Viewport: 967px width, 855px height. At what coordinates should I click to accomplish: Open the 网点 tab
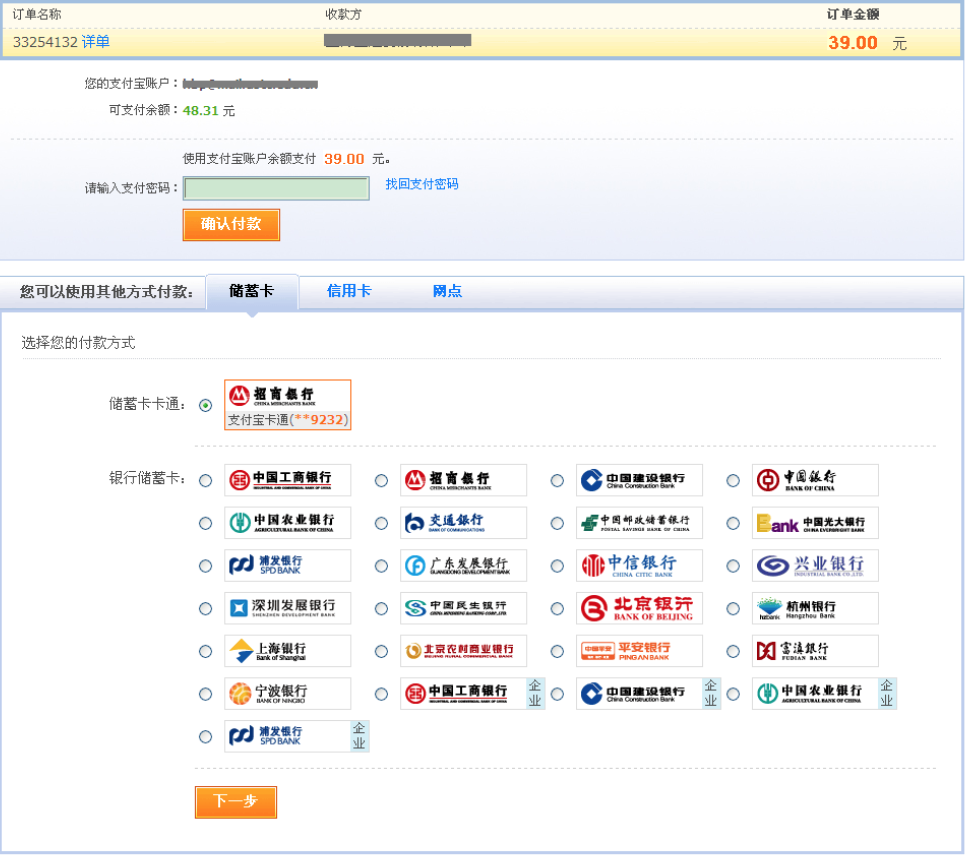[x=447, y=291]
